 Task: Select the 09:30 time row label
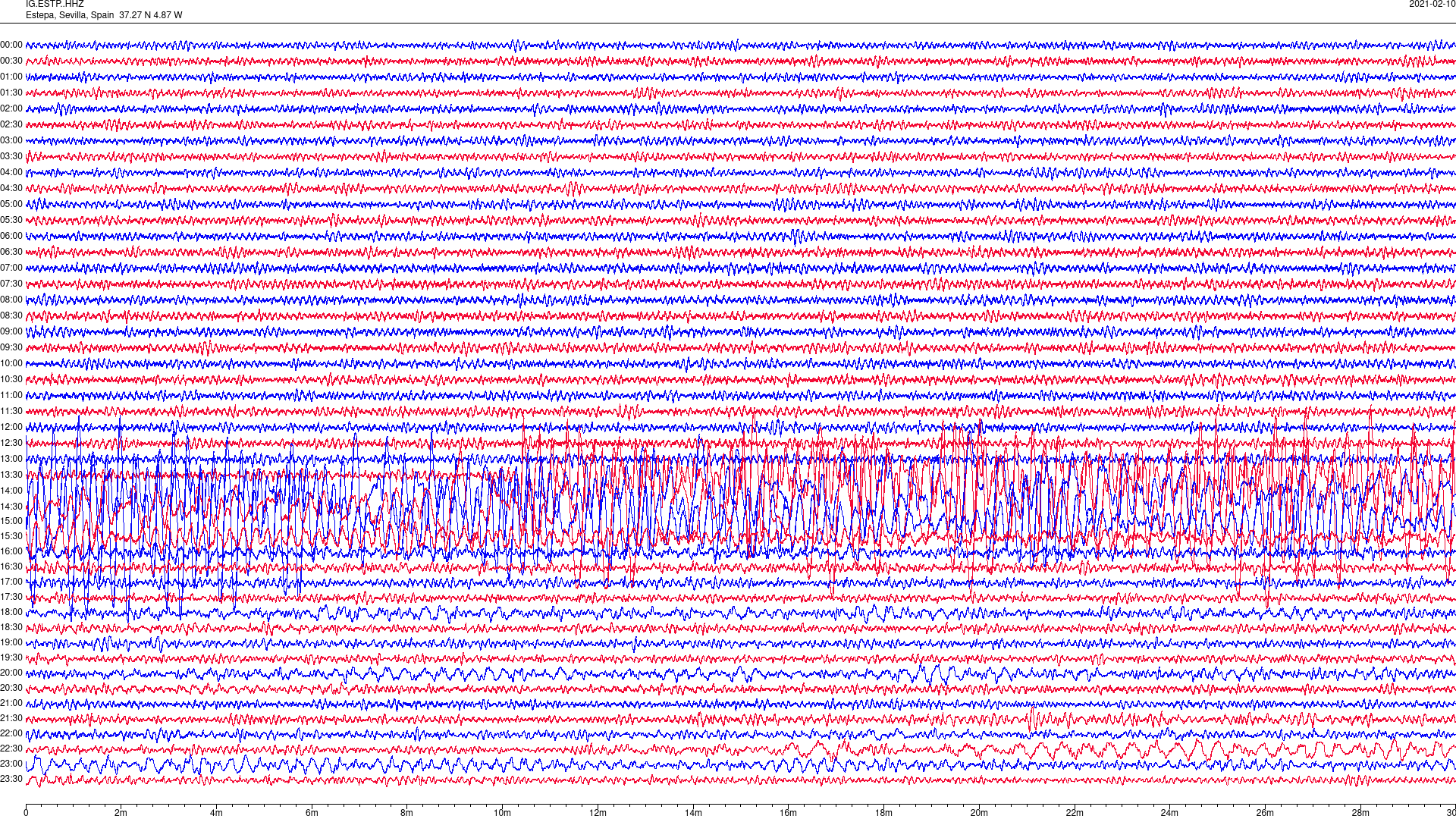11,347
